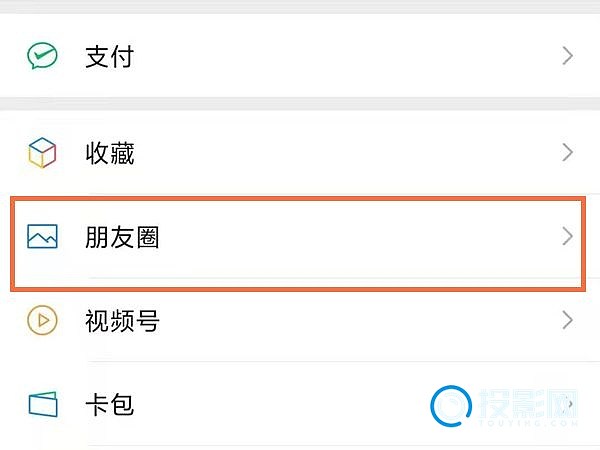Expand 支付 using its right chevron
Screen dimensions: 600x450
pos(567,56)
